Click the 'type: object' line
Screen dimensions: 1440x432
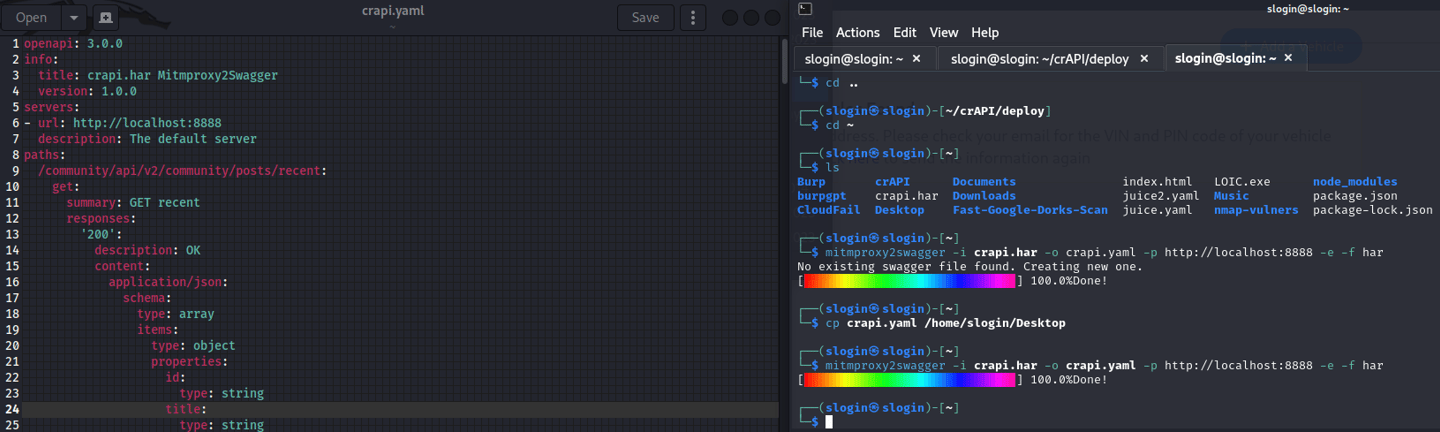click(x=193, y=346)
